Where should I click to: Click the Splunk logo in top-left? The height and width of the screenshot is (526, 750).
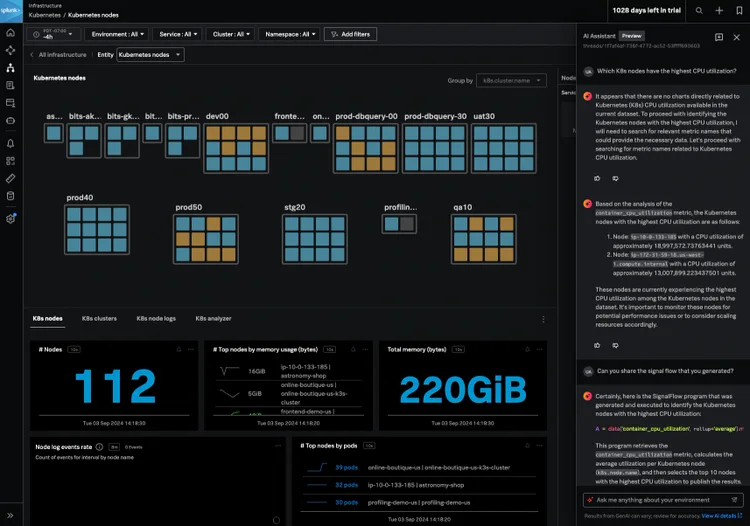coord(11,11)
